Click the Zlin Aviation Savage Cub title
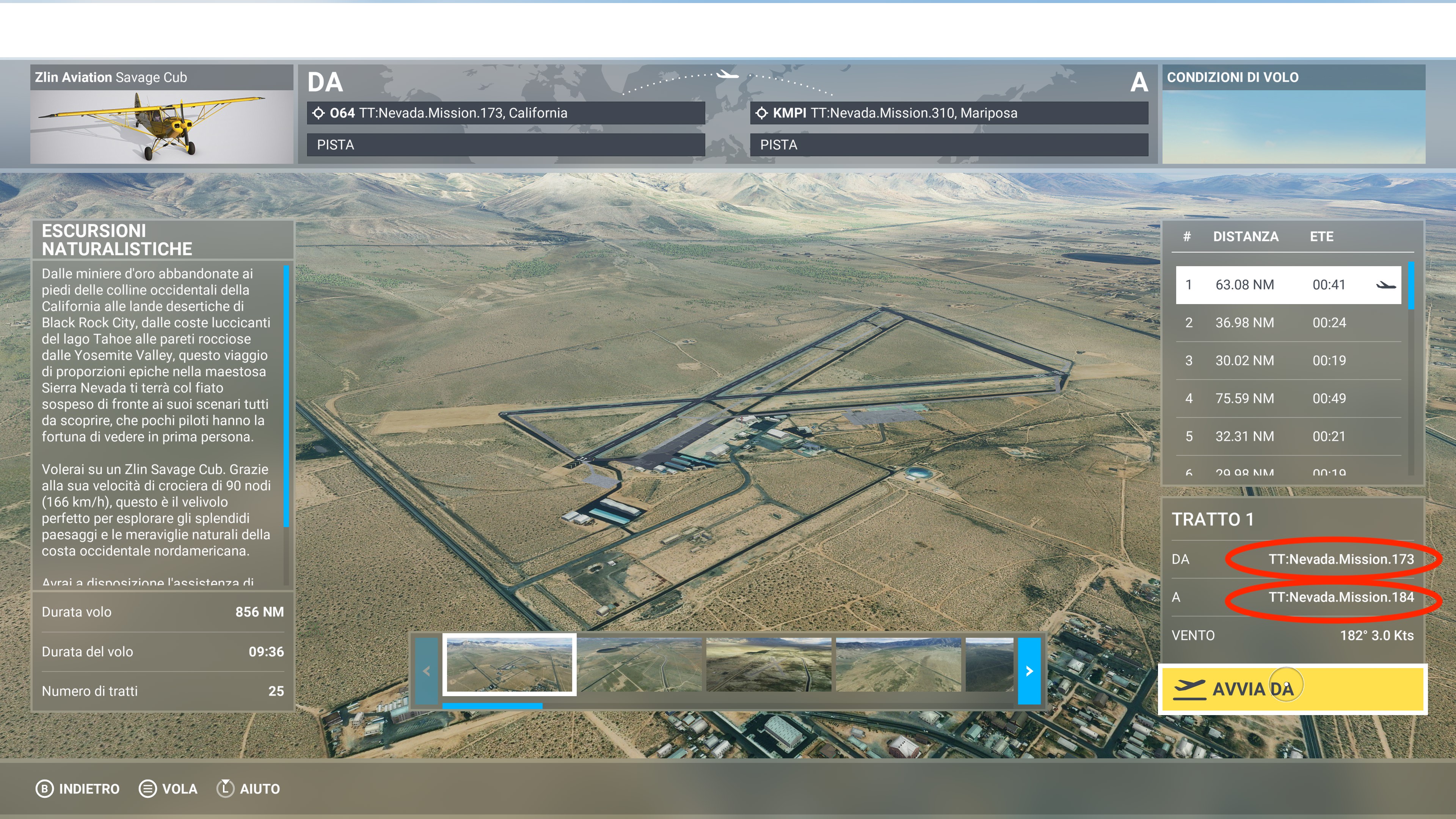This screenshot has width=1456, height=819. point(111,77)
